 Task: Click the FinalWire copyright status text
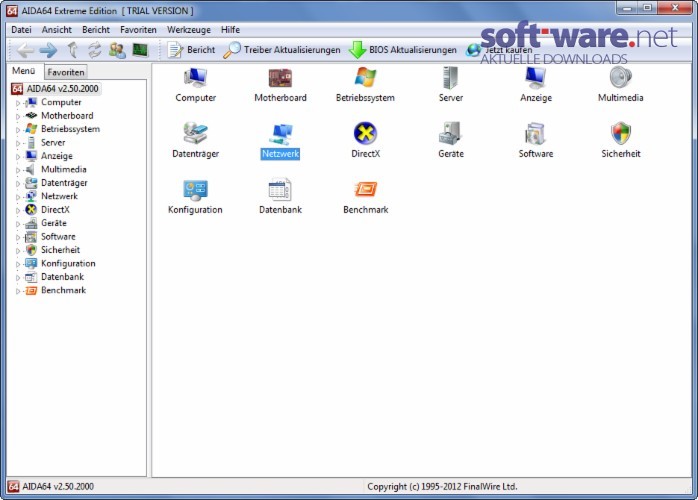(x=442, y=486)
